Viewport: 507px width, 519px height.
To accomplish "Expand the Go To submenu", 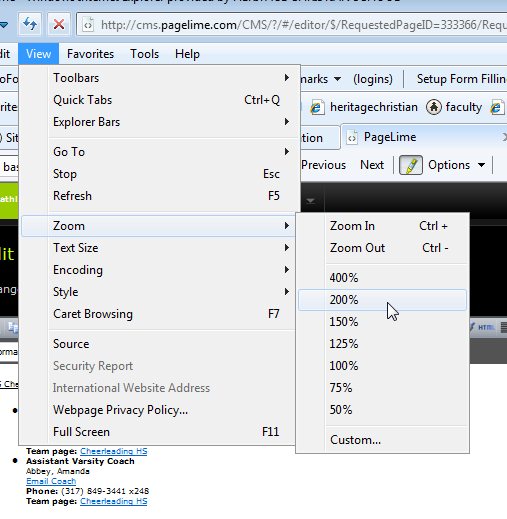I will (287, 152).
